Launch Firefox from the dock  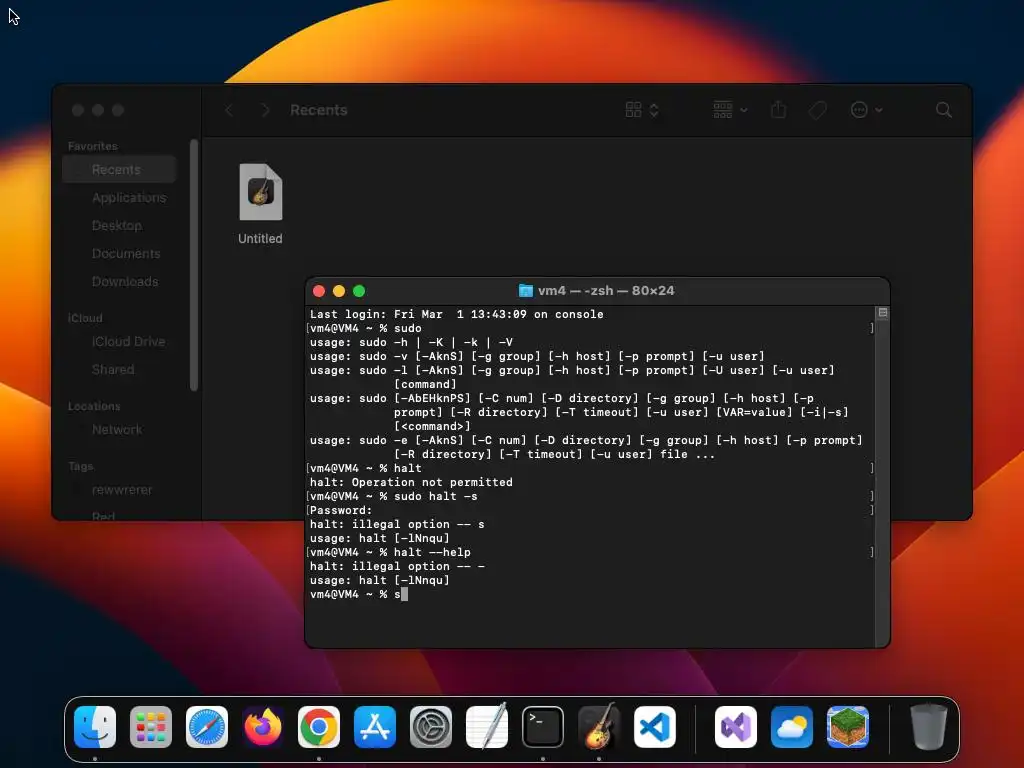click(263, 727)
